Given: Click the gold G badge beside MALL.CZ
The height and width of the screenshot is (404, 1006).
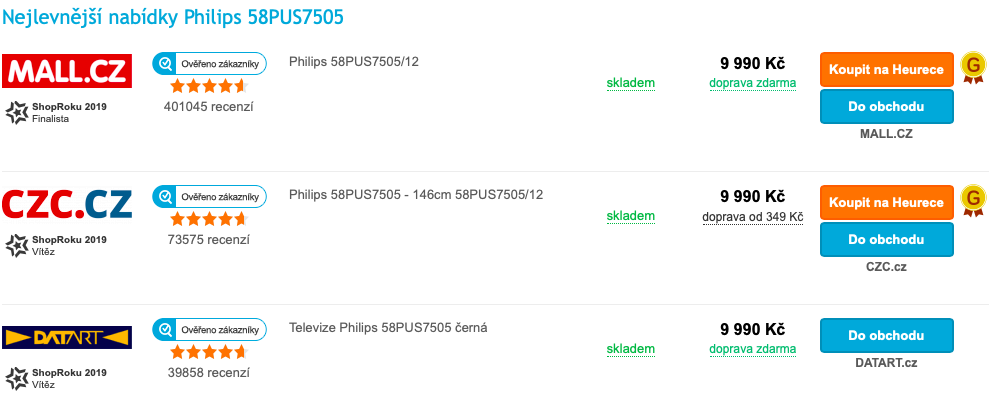Looking at the screenshot, I should 972,67.
